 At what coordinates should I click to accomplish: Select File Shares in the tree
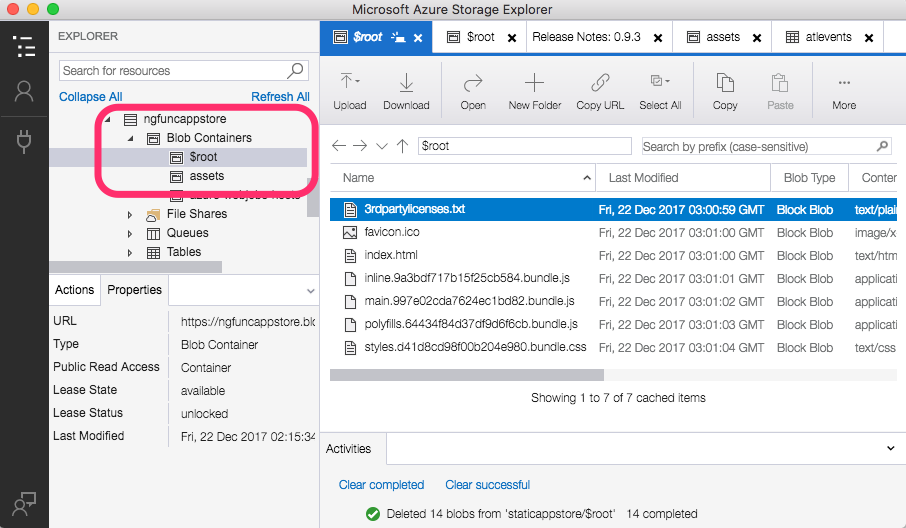pyautogui.click(x=196, y=214)
